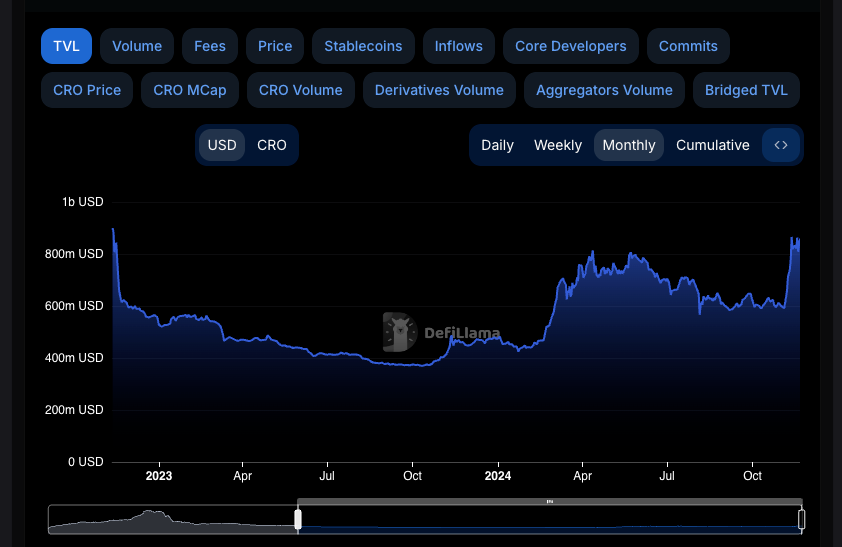Toggle the Stablecoins metric chip
The image size is (842, 547).
coord(363,46)
